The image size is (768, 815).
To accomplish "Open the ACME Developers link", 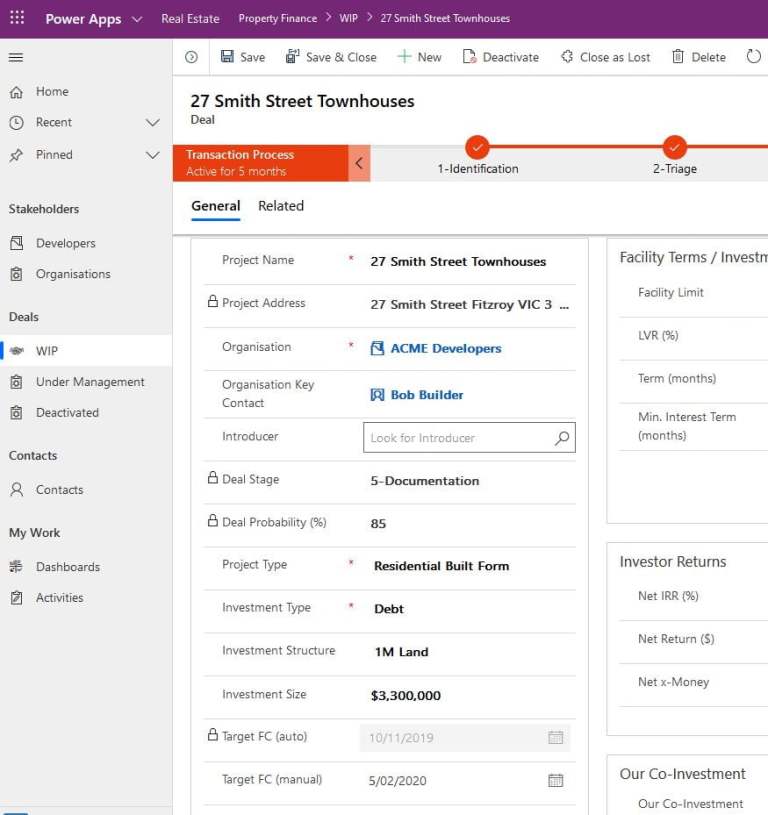I will click(x=446, y=348).
